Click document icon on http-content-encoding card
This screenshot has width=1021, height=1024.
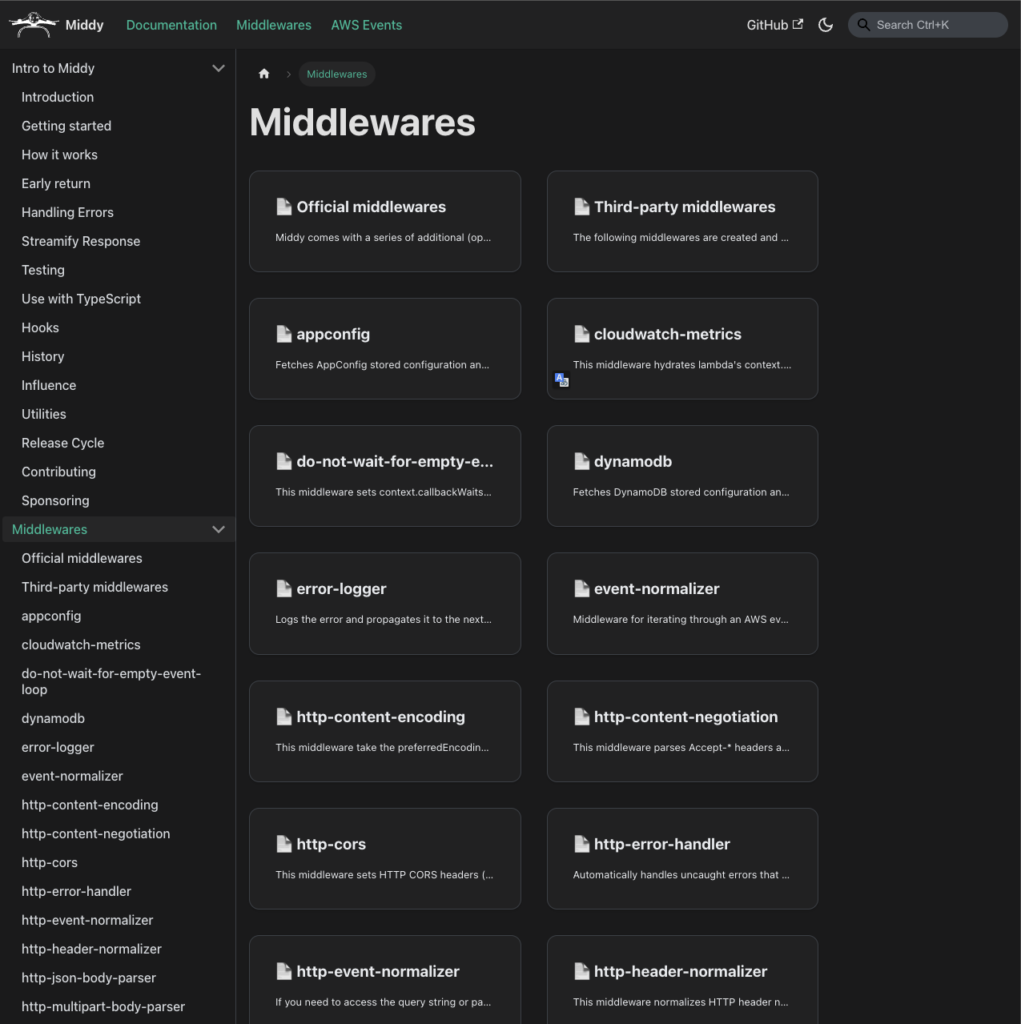tap(284, 716)
